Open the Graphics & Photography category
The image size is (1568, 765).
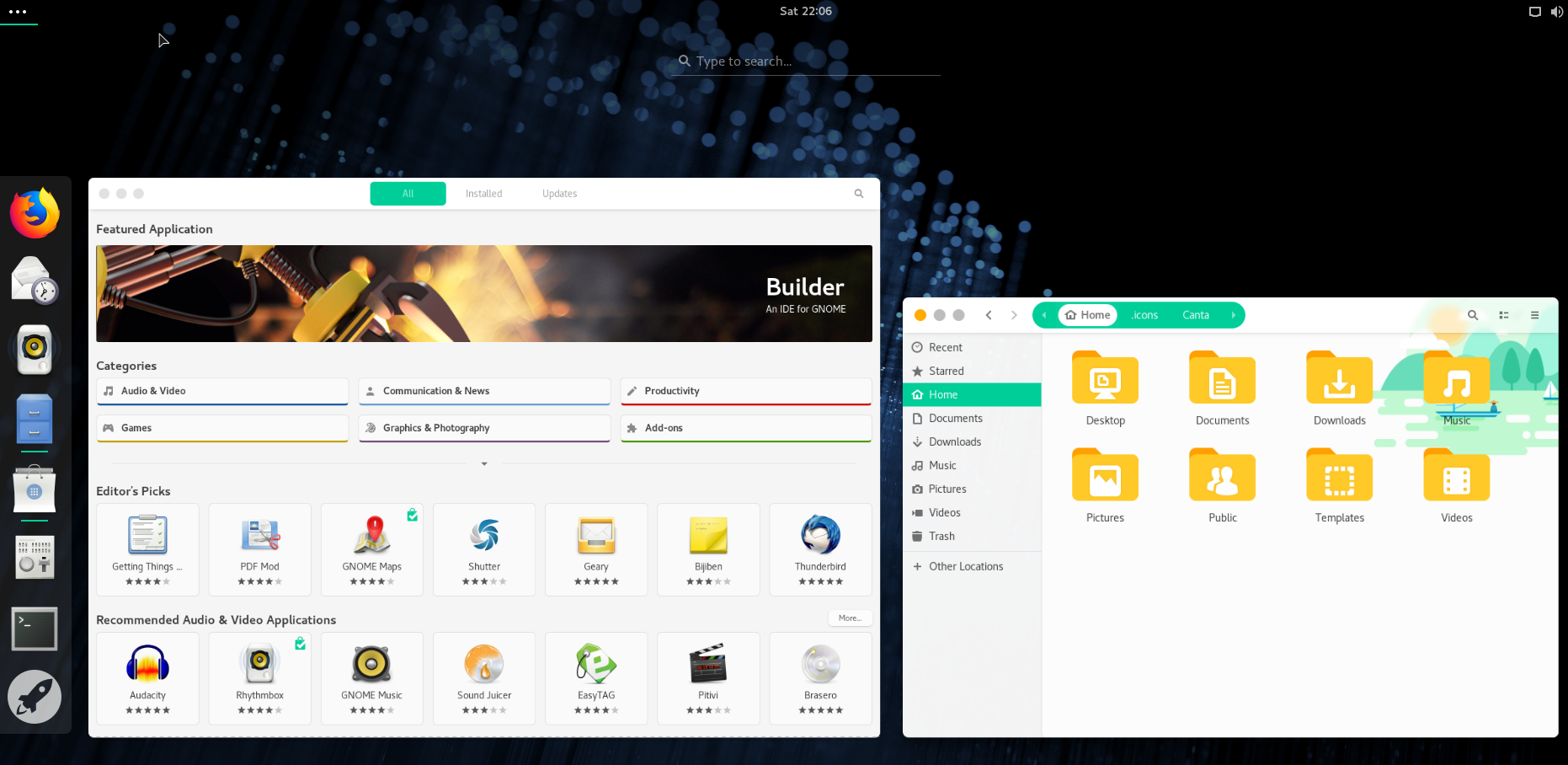click(484, 428)
